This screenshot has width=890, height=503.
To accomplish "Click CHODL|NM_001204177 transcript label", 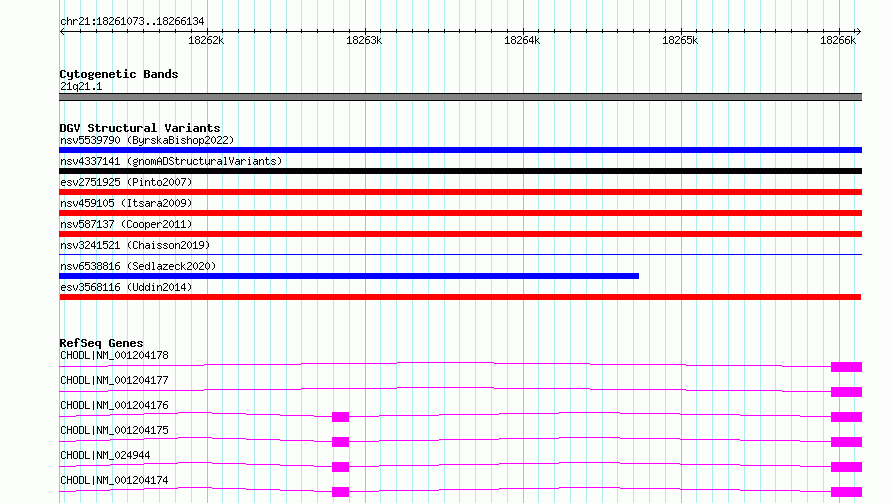I will pyautogui.click(x=114, y=380).
